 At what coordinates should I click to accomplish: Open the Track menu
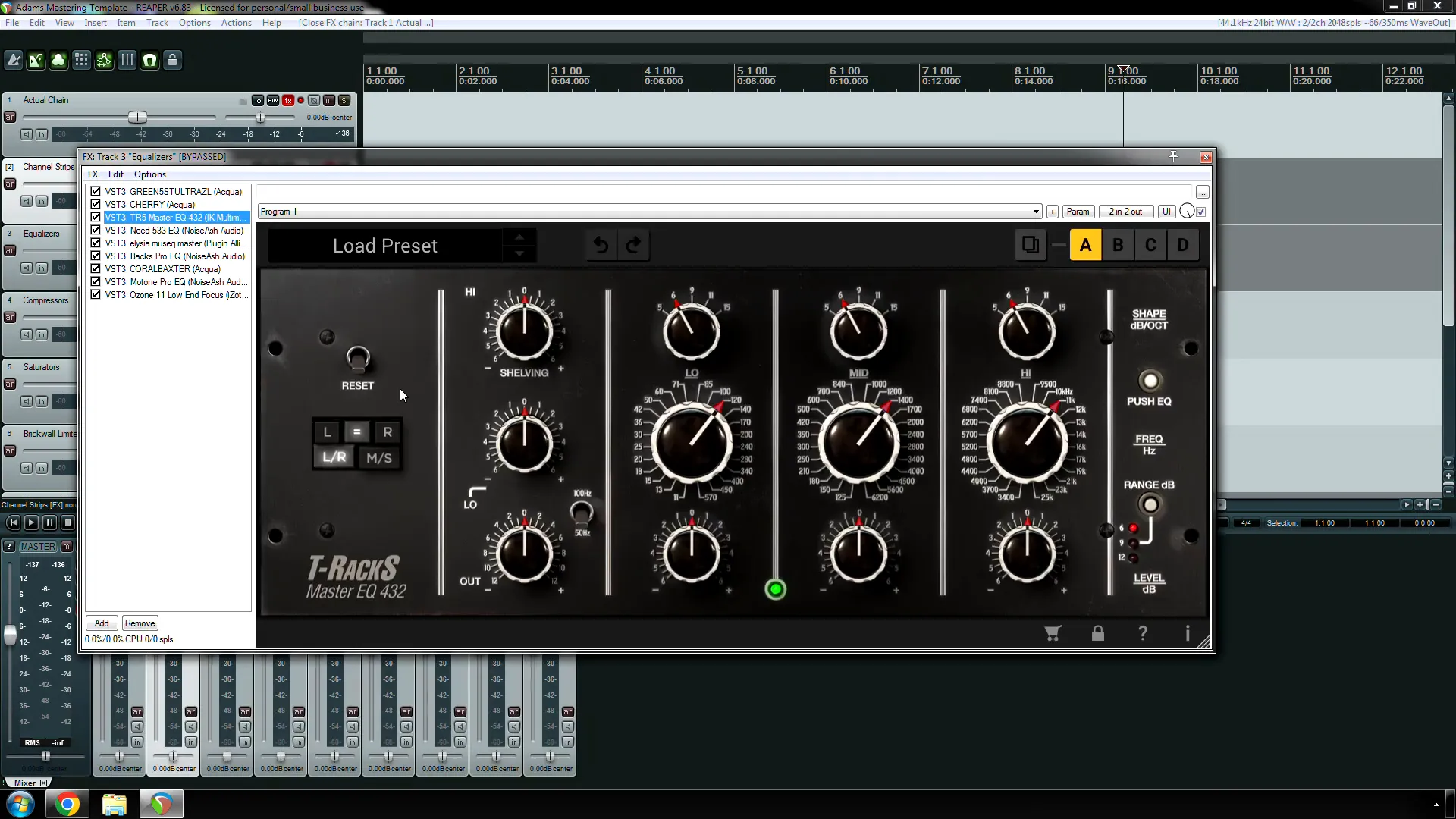click(157, 23)
